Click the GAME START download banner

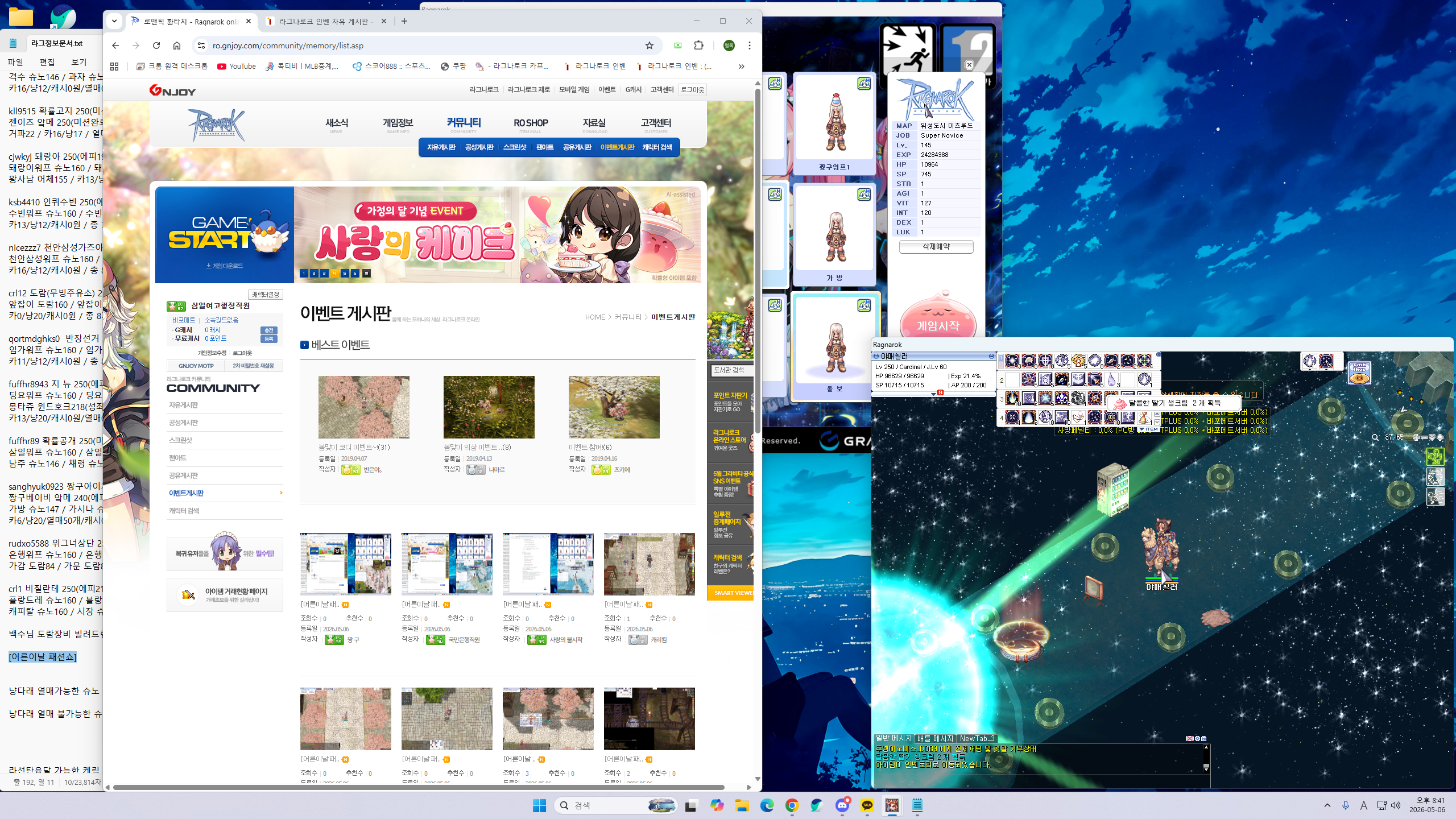point(225,235)
